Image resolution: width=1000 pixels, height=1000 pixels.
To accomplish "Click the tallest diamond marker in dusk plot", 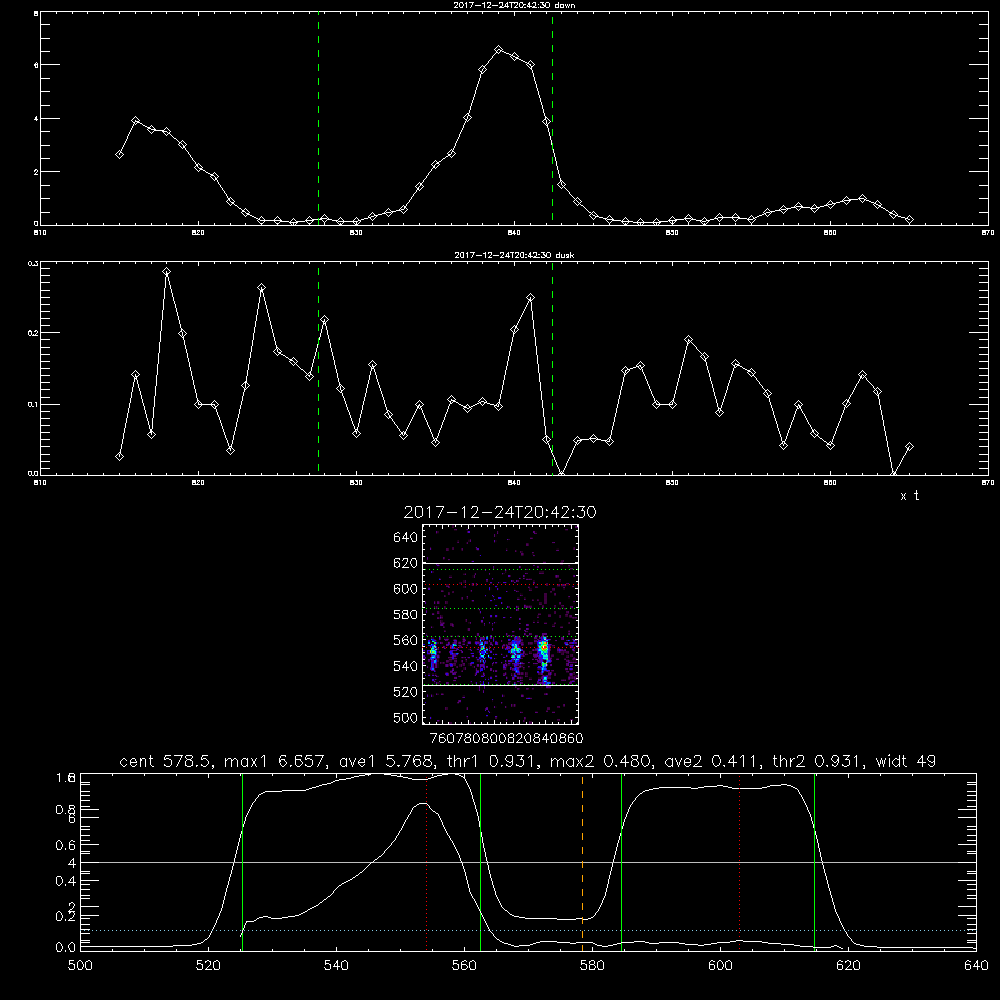I will [166, 272].
